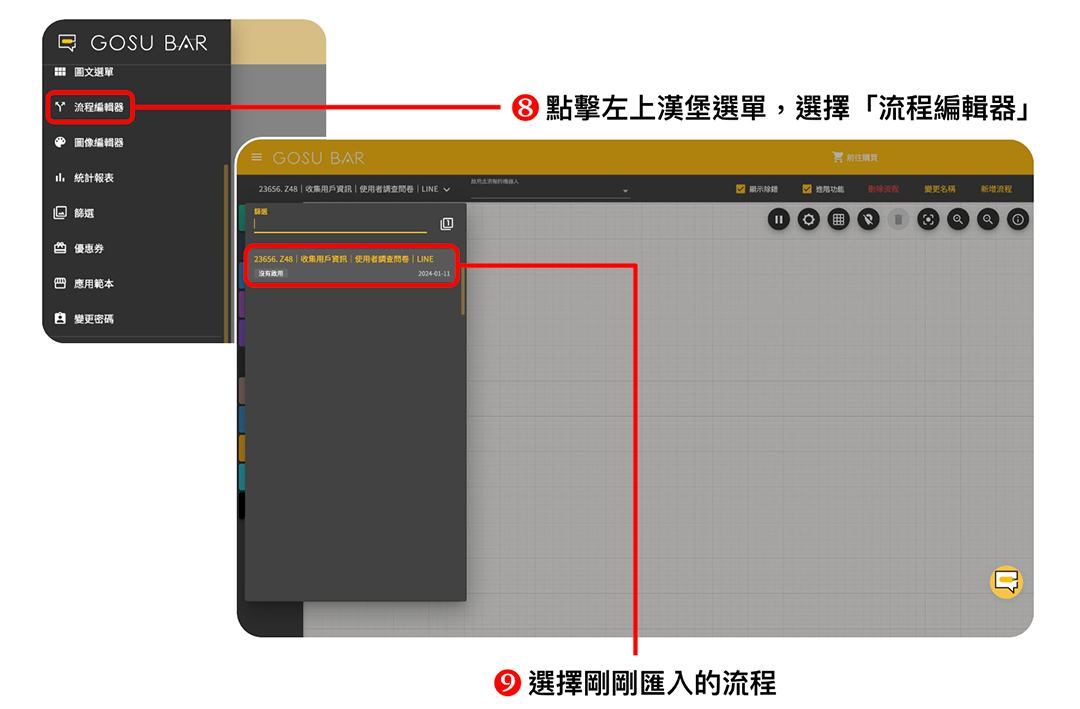Click the 前往購買 link in header

pos(862,158)
